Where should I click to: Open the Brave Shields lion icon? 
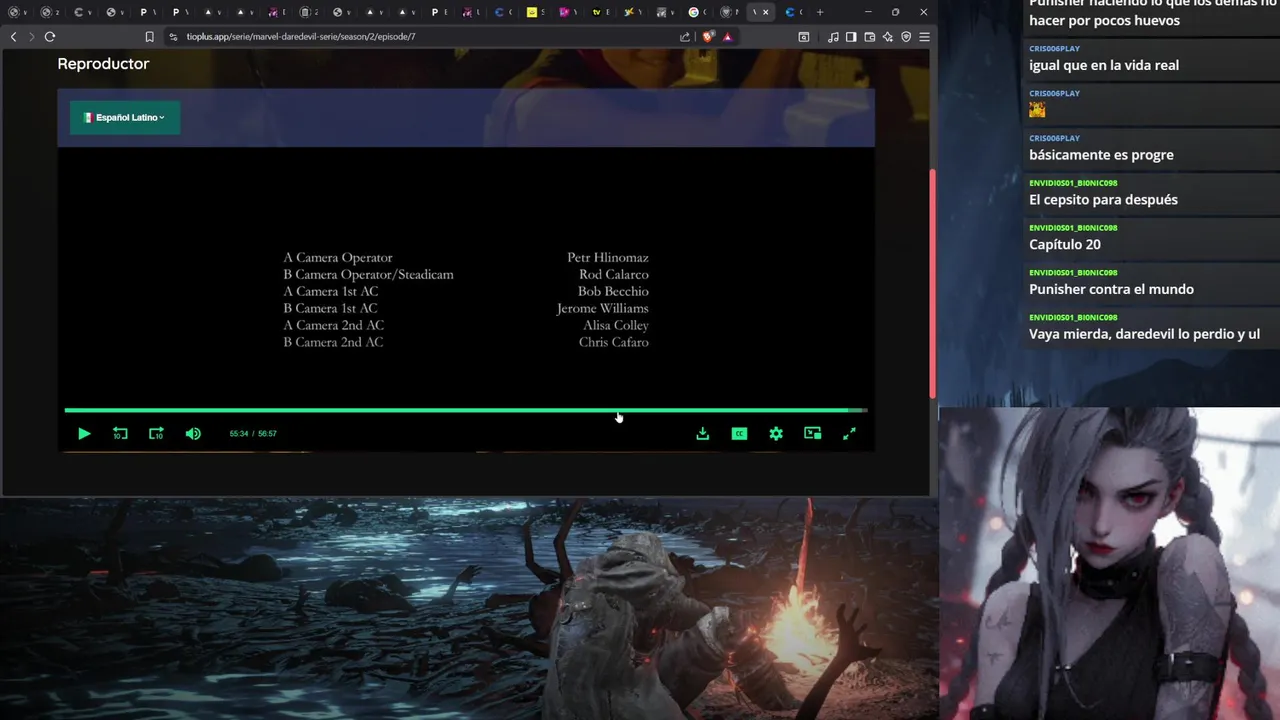(x=708, y=37)
